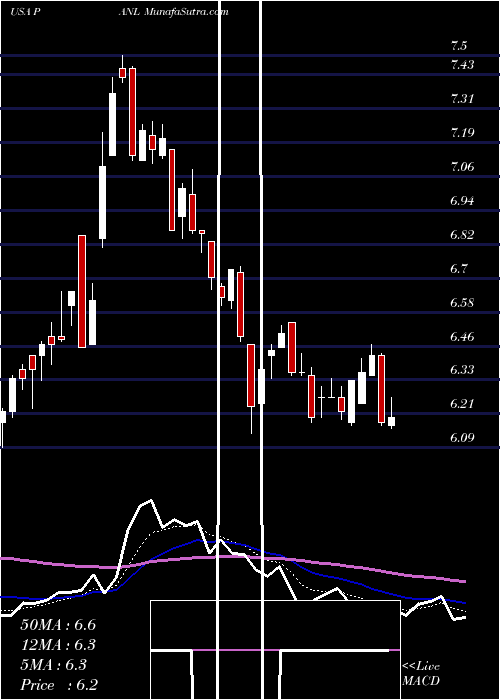The width and height of the screenshot is (500, 700).
Task: Click the 6.21 price axis label
Action: click(462, 404)
